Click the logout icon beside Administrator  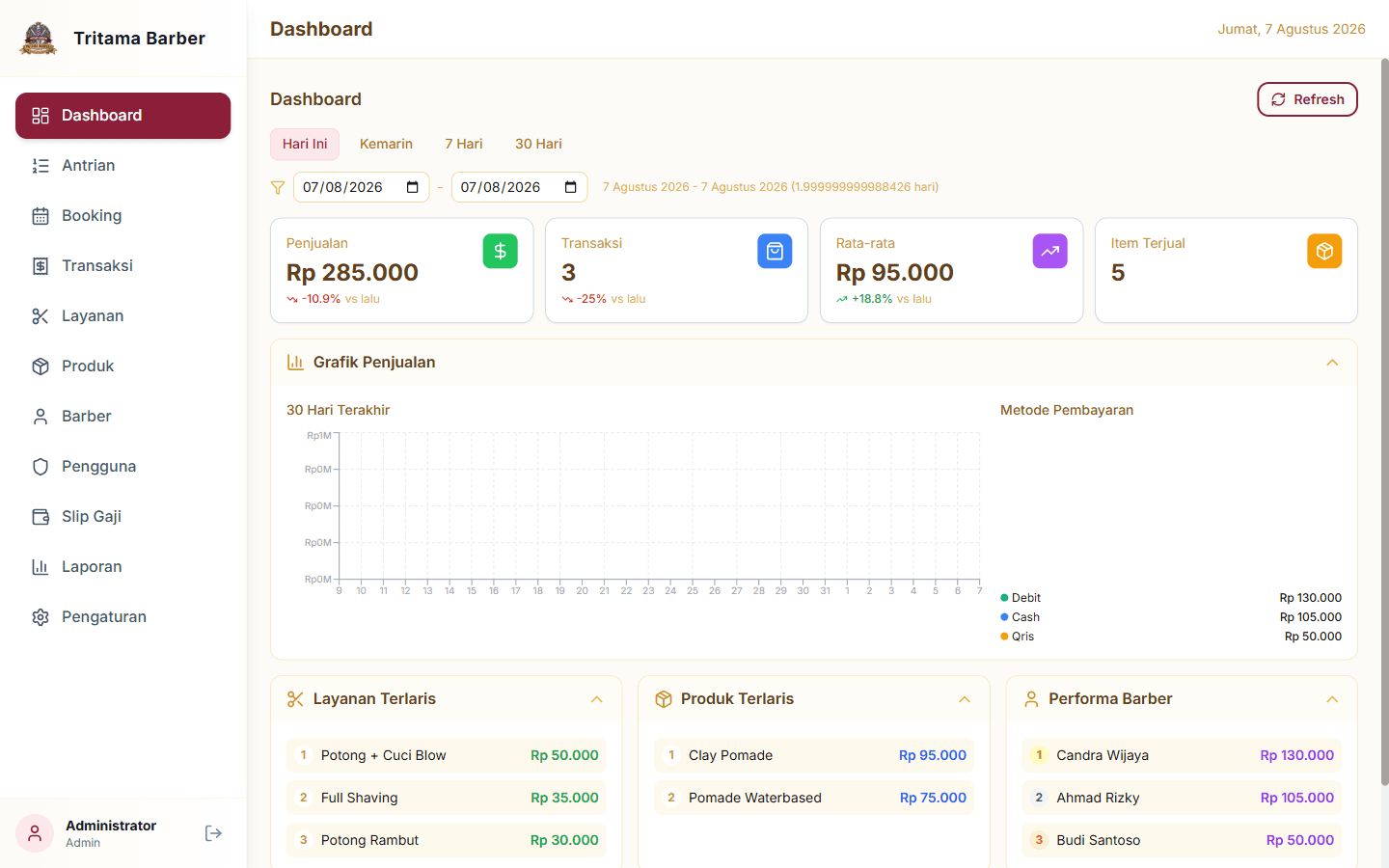tap(213, 833)
